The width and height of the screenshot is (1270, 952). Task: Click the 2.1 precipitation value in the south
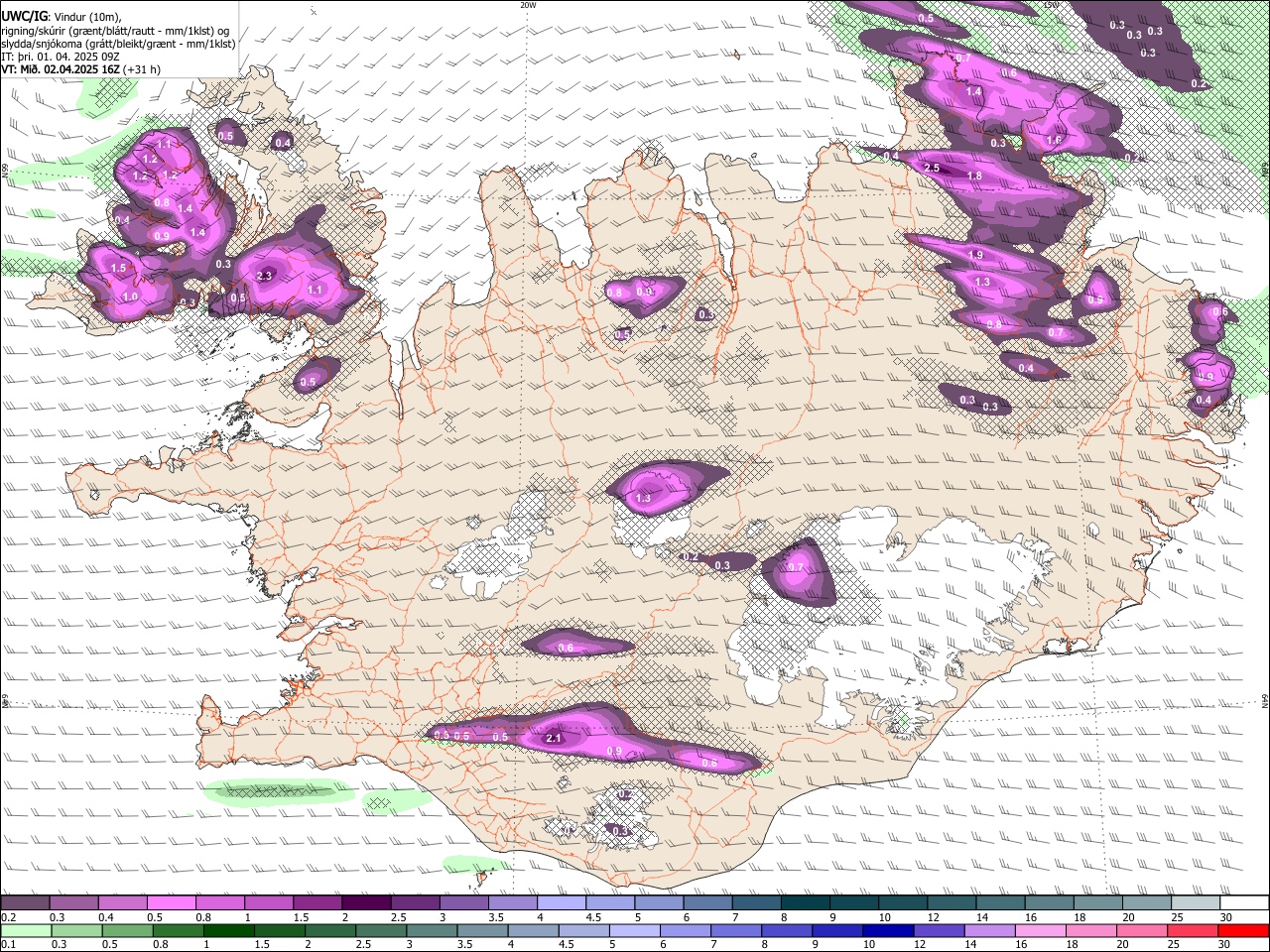(x=554, y=738)
